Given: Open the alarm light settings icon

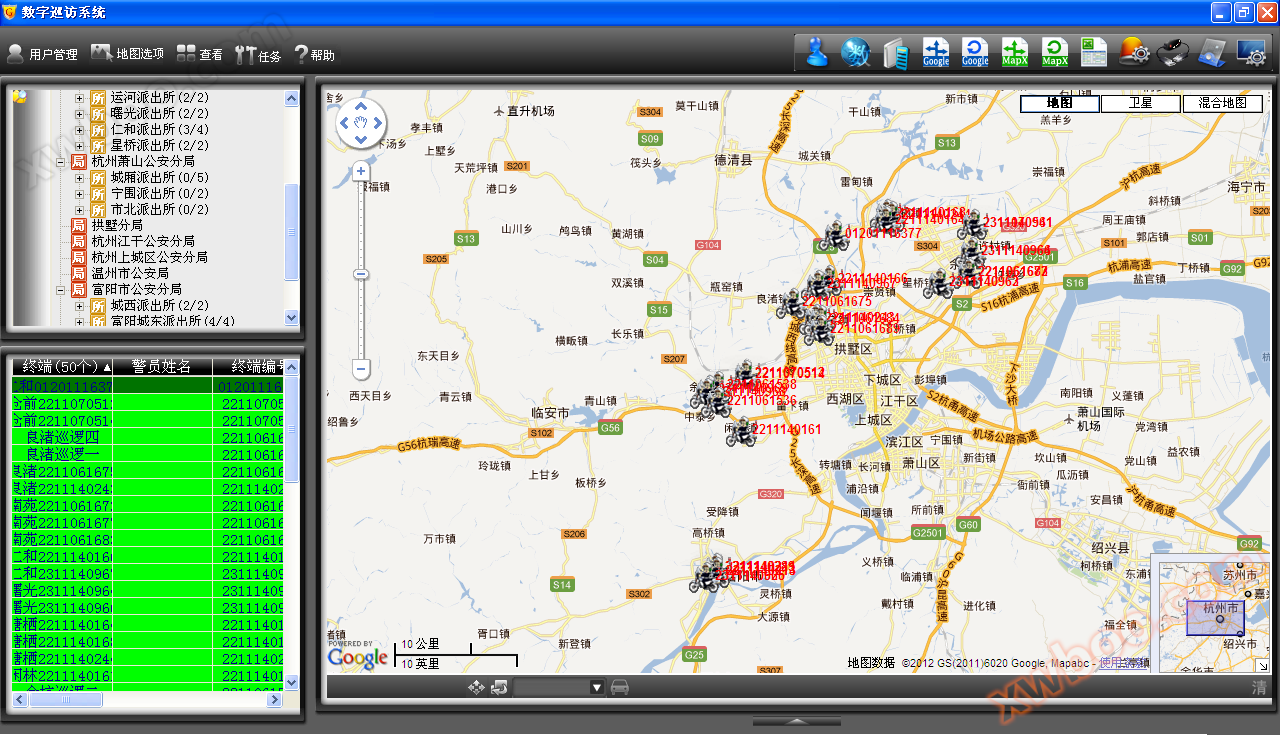Looking at the screenshot, I should (x=1134, y=52).
